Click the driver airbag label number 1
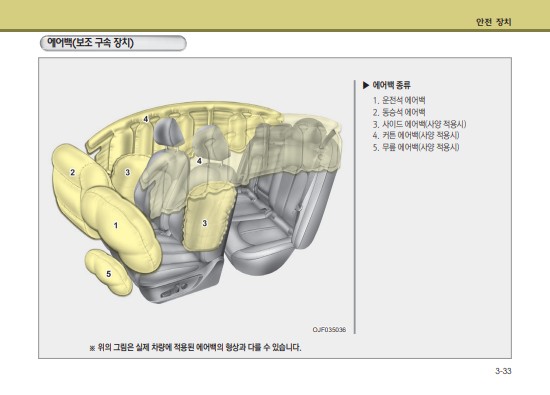The width and height of the screenshot is (550, 395). point(116,226)
